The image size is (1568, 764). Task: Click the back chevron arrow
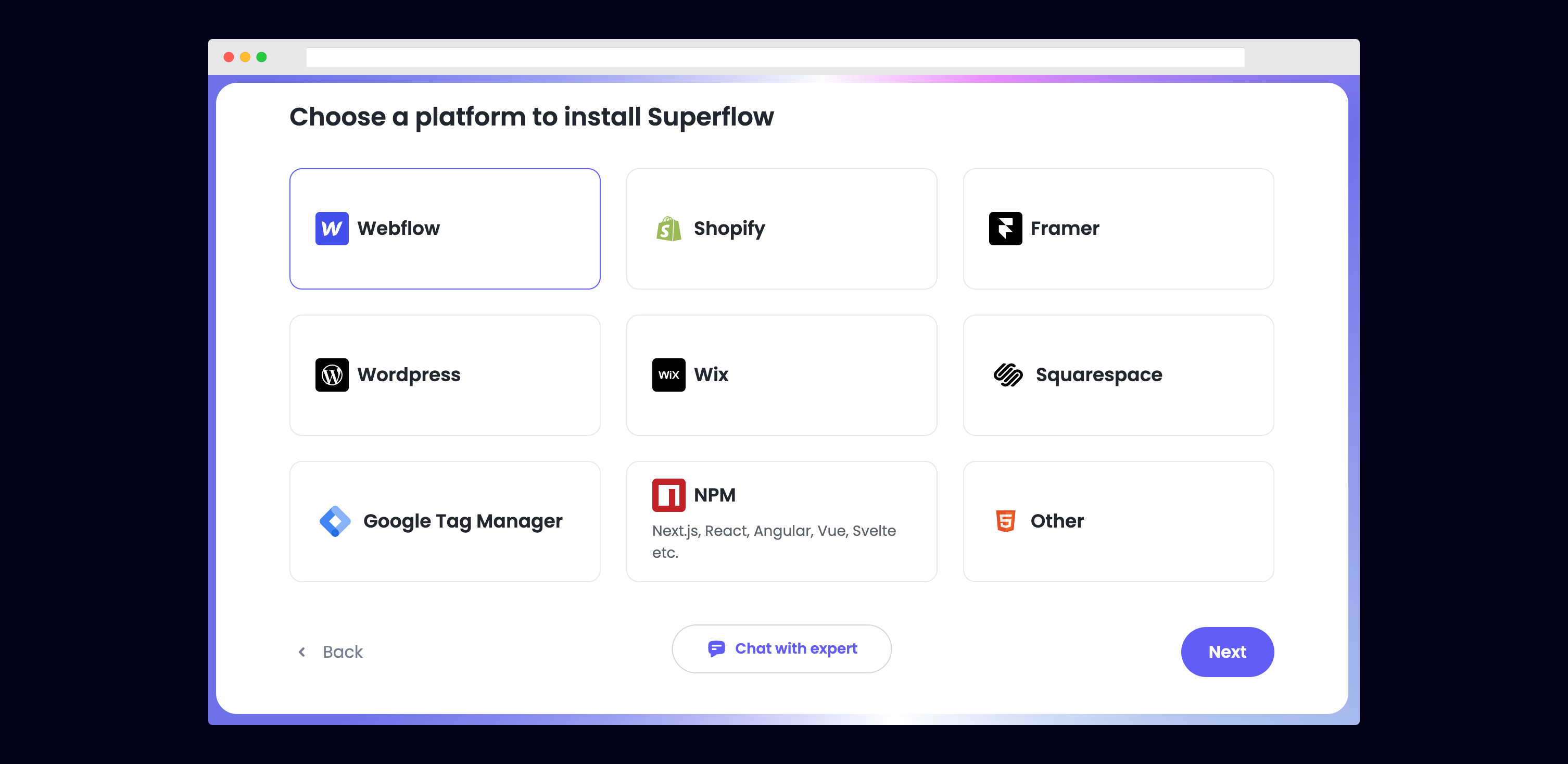coord(302,652)
